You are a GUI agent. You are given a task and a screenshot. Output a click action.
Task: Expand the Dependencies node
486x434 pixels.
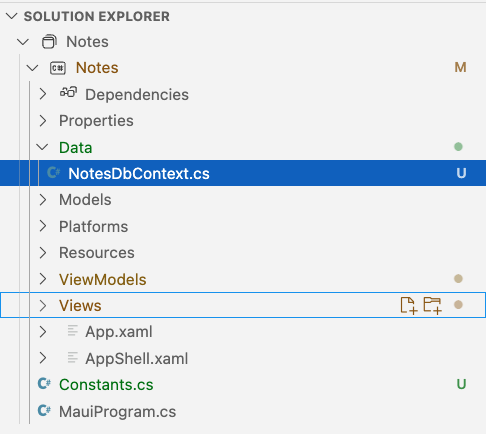(x=43, y=94)
